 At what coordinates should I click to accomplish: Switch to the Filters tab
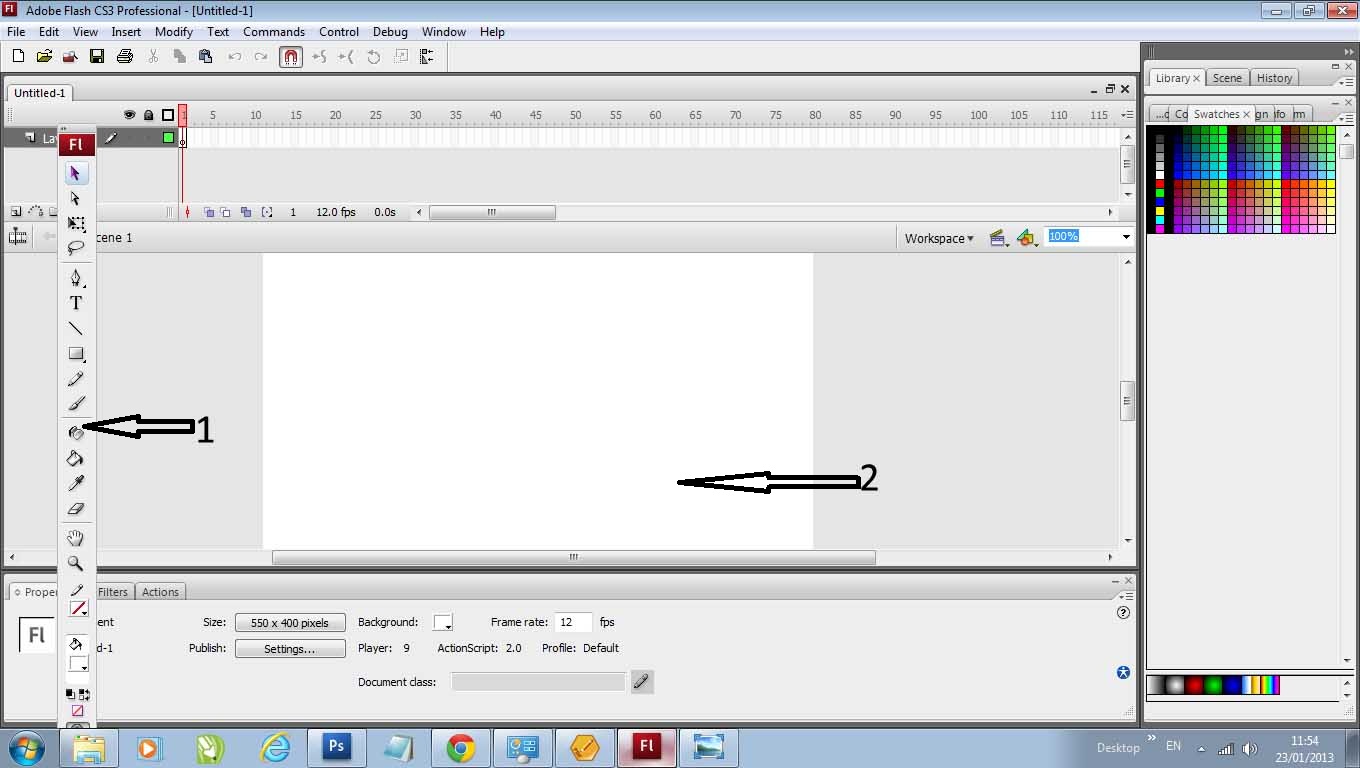pyautogui.click(x=113, y=592)
